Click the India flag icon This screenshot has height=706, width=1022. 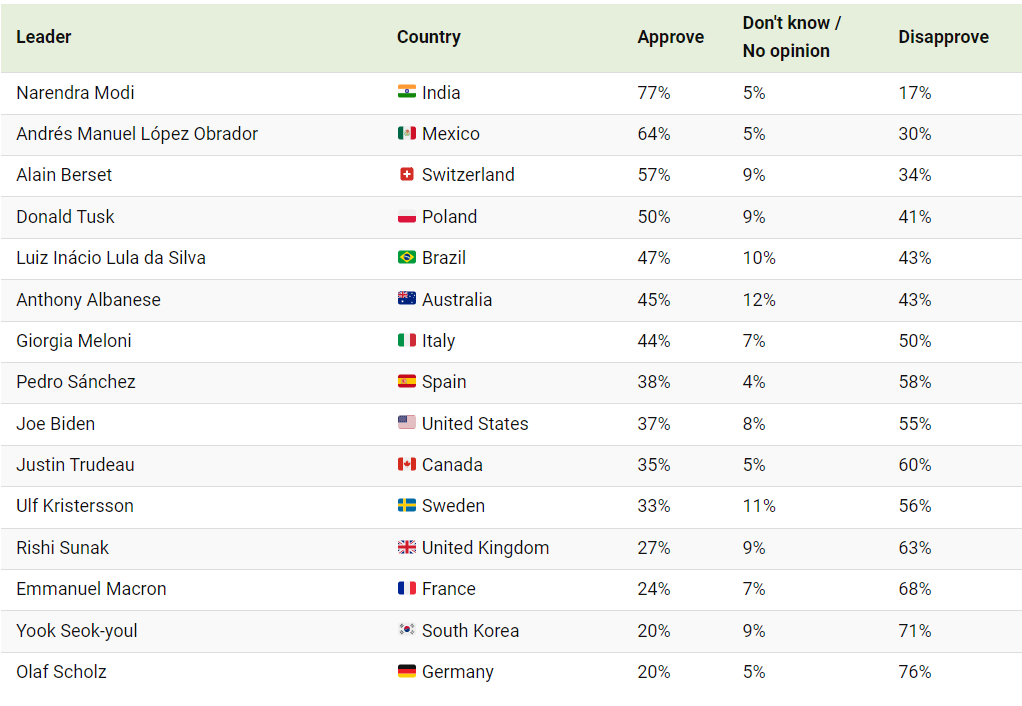click(407, 92)
